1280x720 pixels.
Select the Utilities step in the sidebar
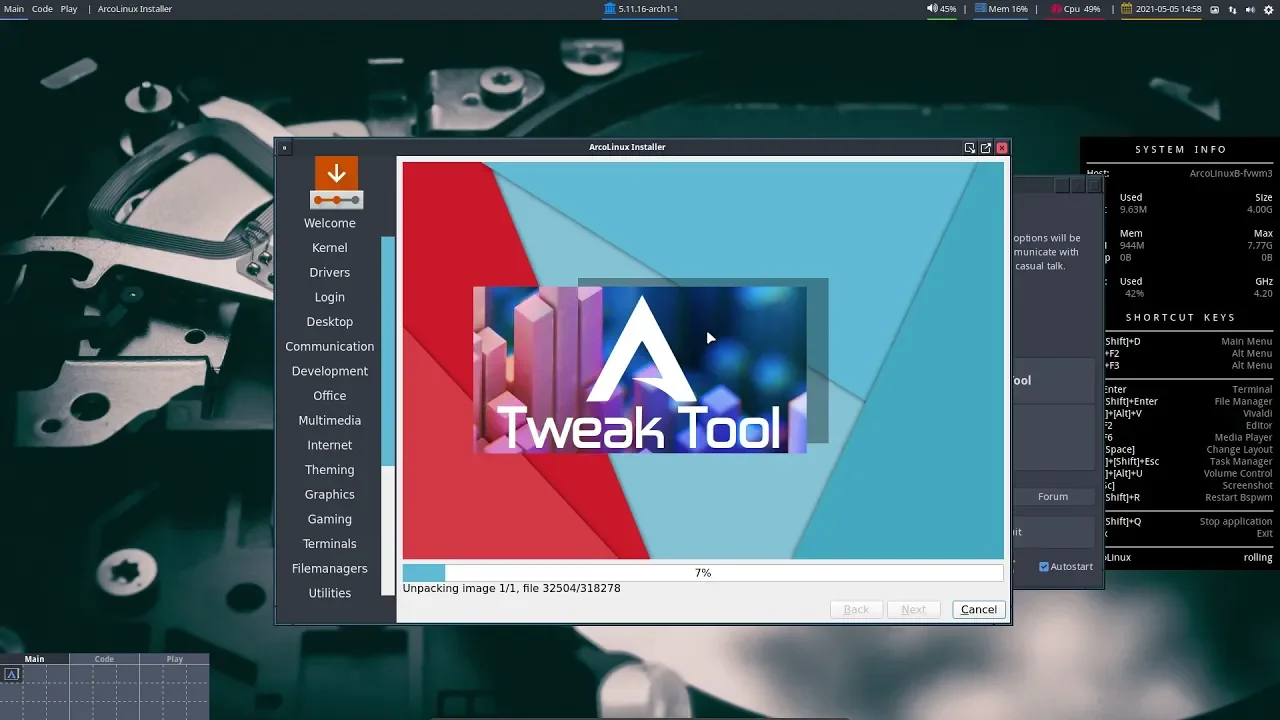[x=330, y=593]
